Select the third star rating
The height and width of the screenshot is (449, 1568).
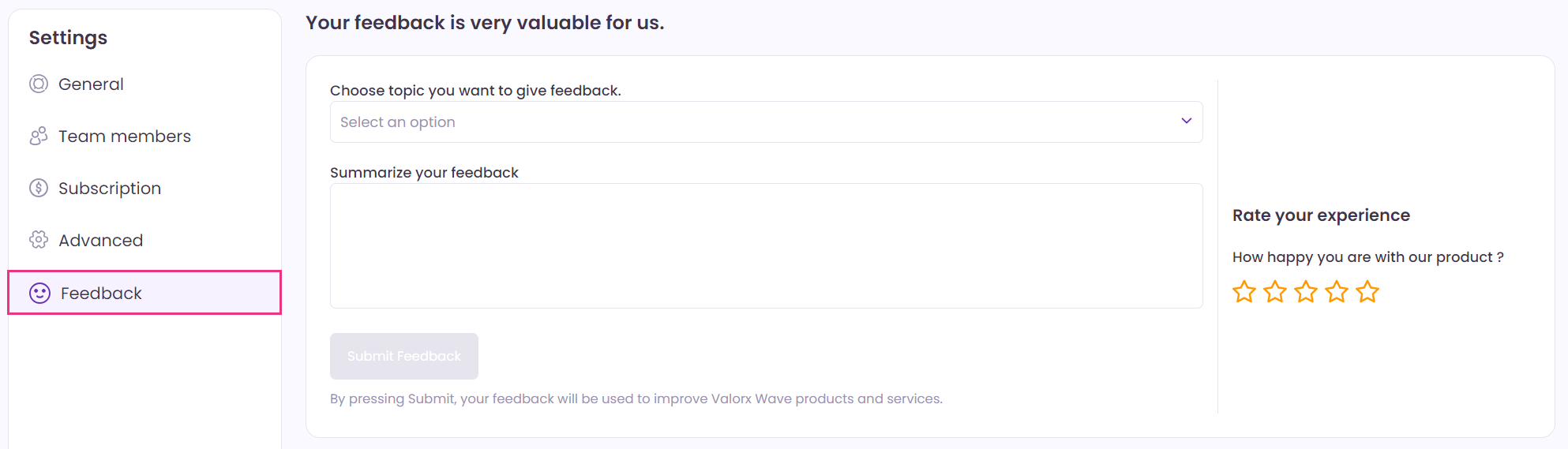(x=1306, y=291)
